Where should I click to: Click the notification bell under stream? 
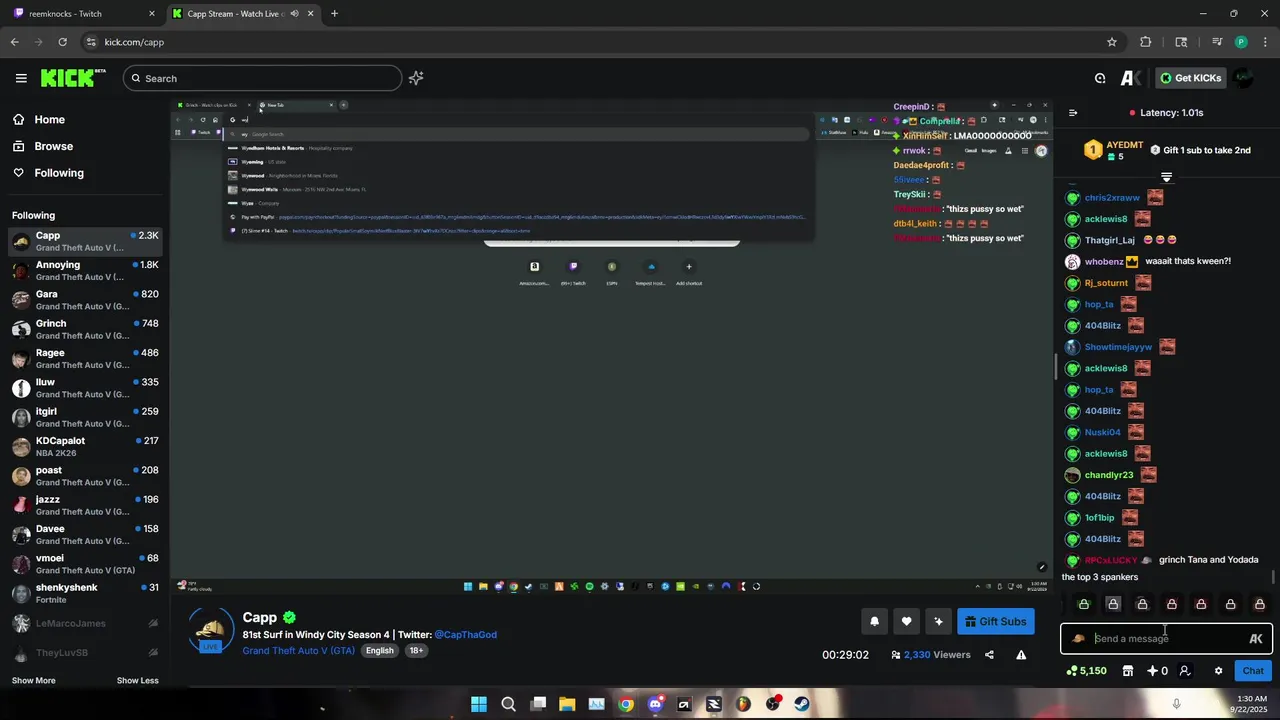click(874, 621)
